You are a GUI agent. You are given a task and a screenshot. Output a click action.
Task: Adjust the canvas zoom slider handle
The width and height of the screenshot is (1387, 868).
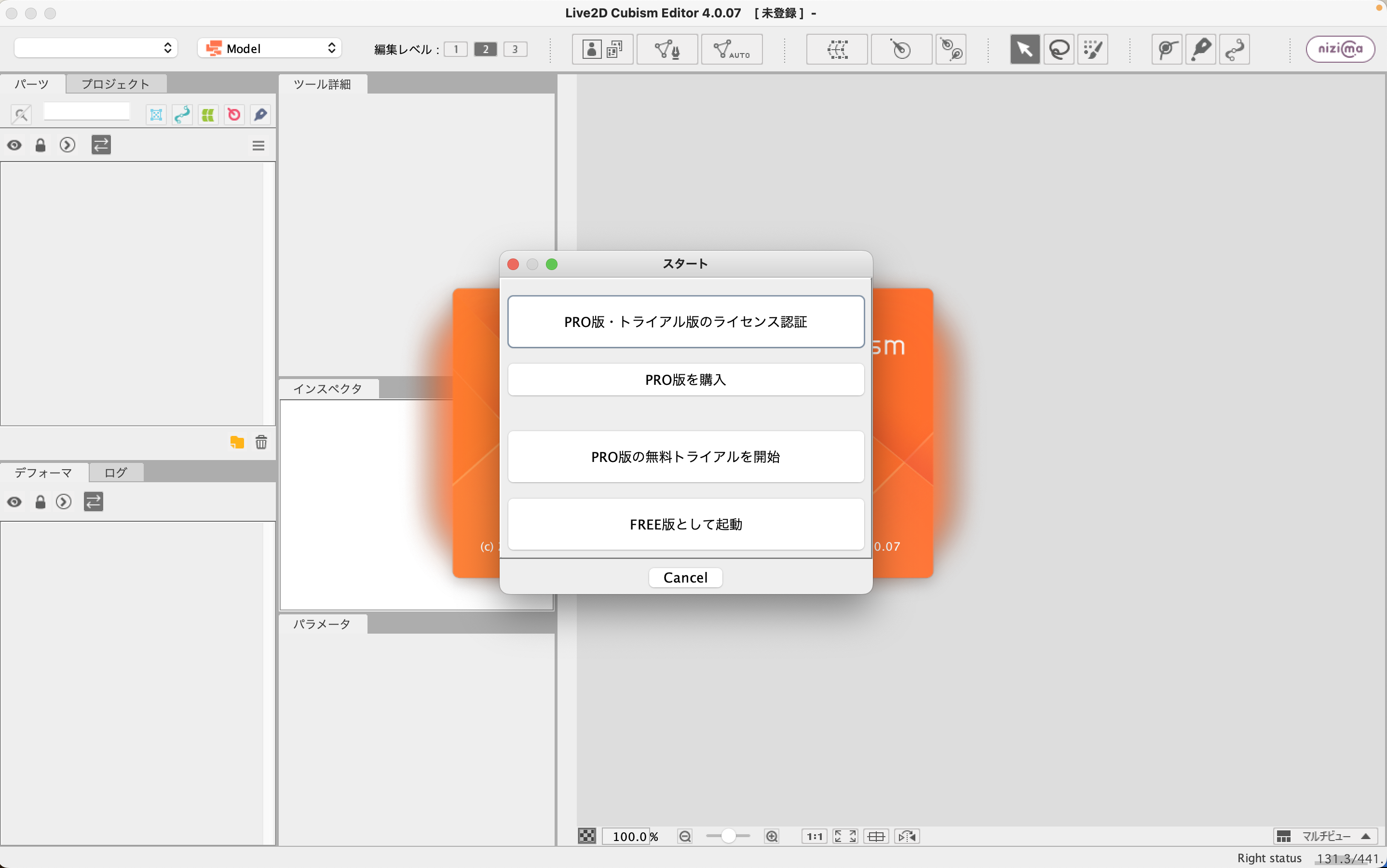pyautogui.click(x=728, y=836)
